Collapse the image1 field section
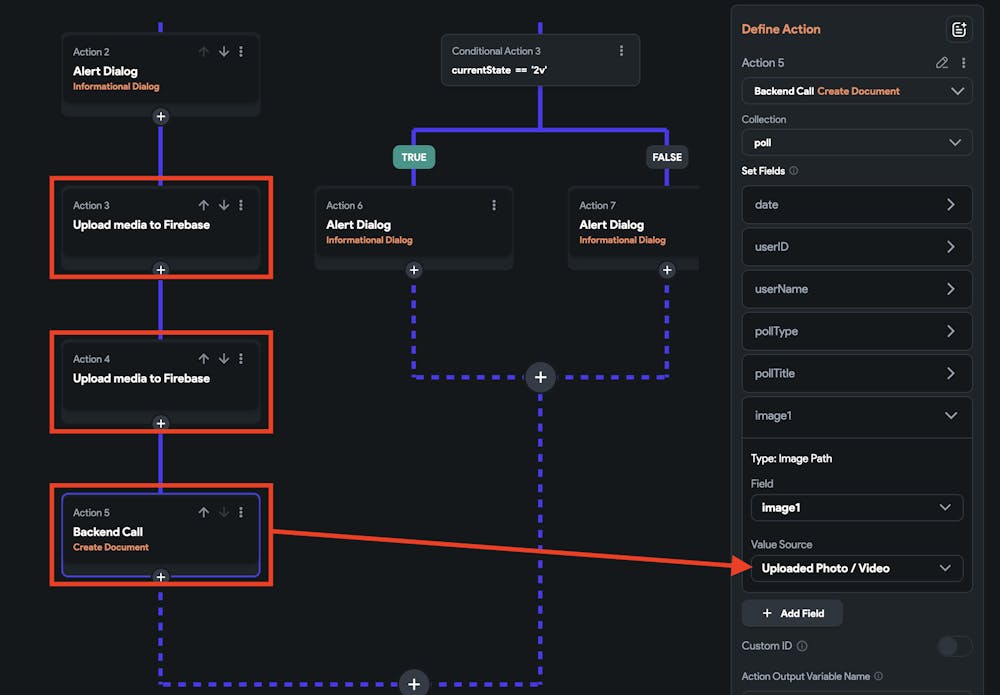 (x=950, y=416)
